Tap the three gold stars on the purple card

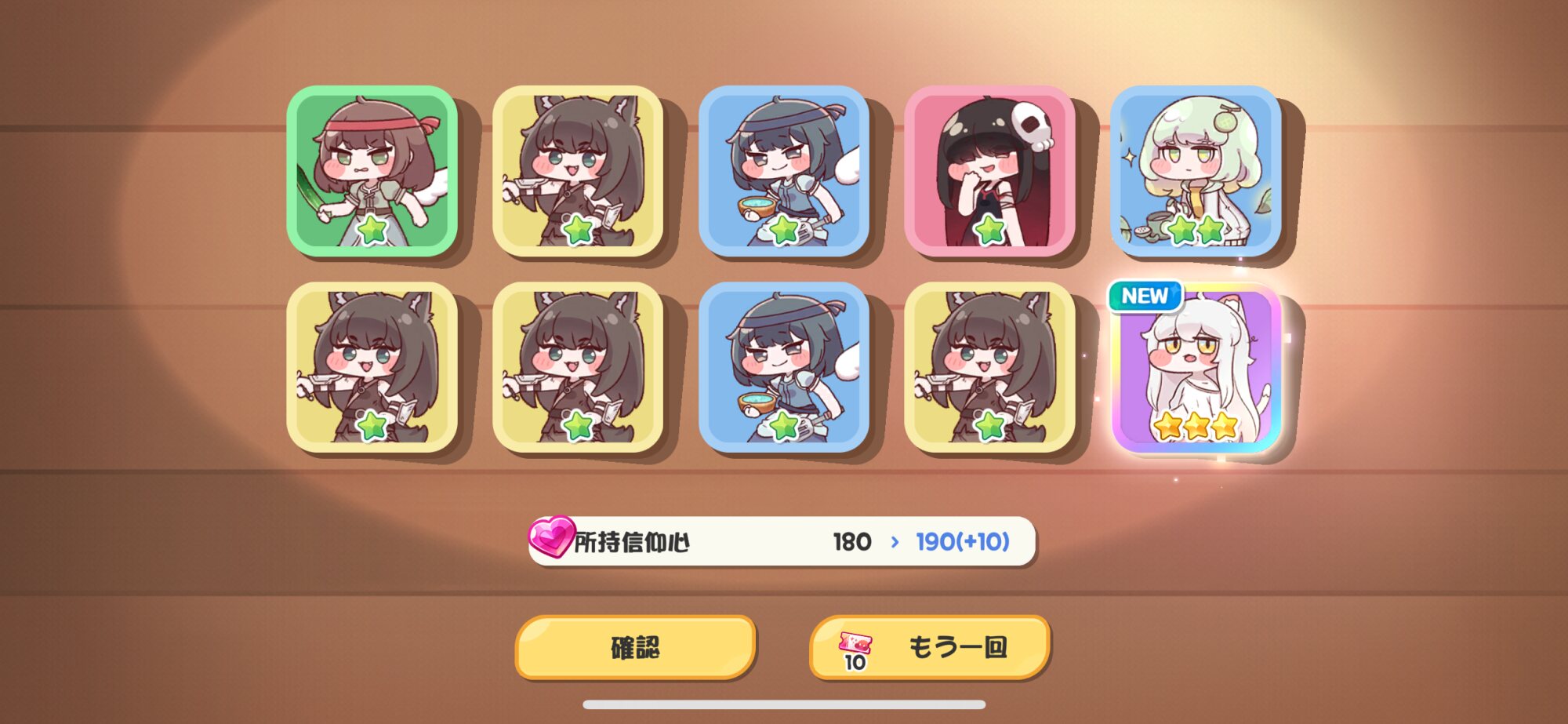[x=1196, y=426]
